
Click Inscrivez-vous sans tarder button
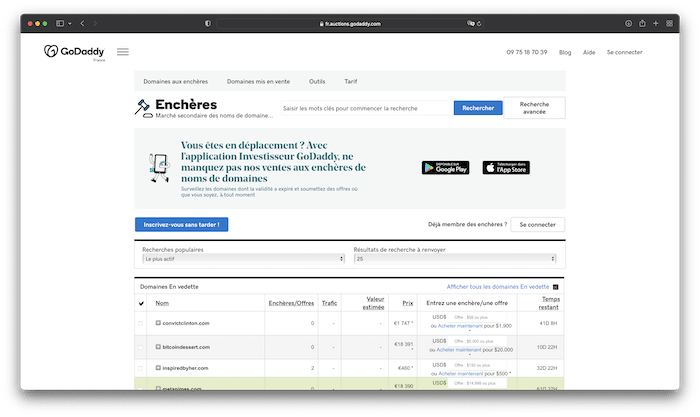pos(182,225)
